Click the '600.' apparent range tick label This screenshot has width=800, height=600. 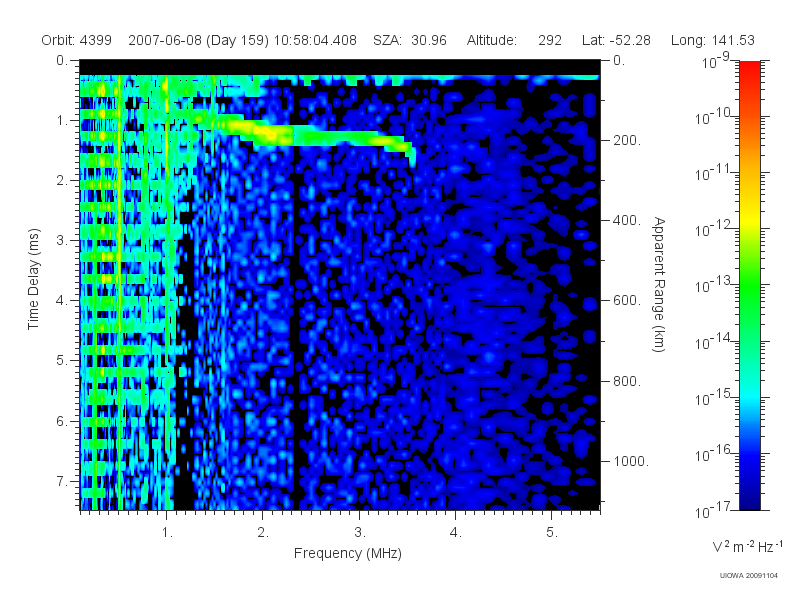click(627, 301)
